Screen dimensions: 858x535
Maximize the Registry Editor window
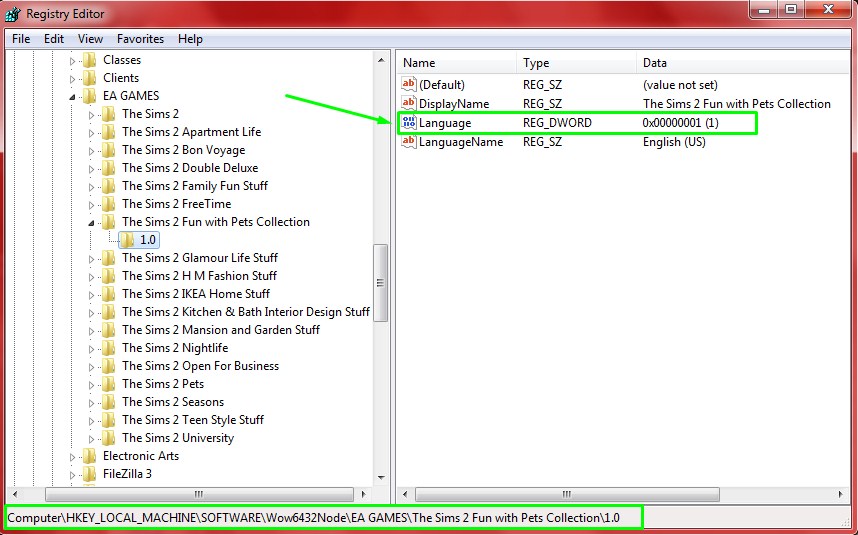tap(791, 9)
